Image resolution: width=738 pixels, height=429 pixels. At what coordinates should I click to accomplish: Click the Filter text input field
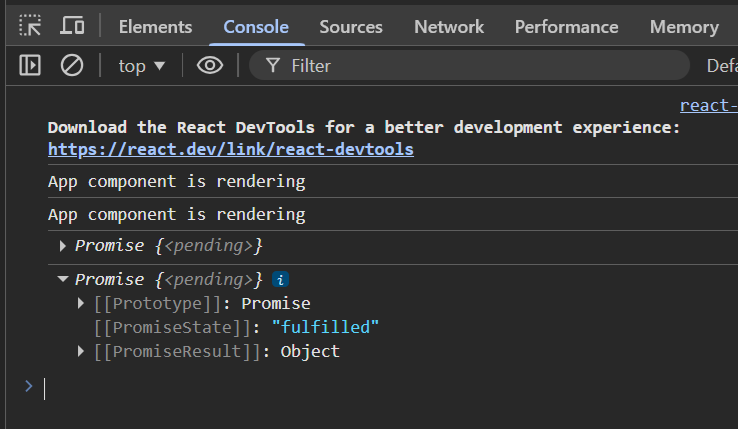pos(480,66)
